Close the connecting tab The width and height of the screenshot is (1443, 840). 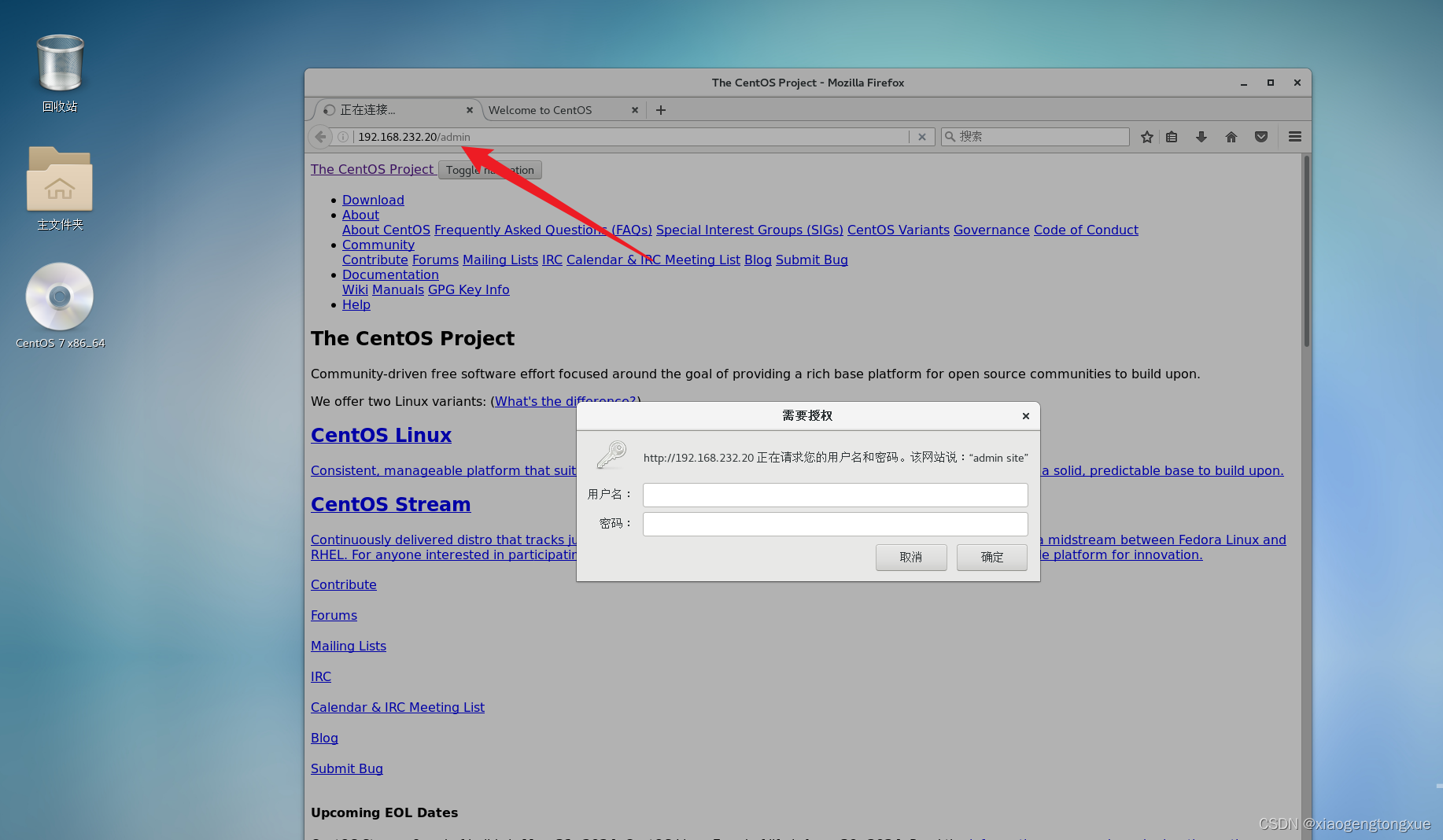(x=470, y=110)
